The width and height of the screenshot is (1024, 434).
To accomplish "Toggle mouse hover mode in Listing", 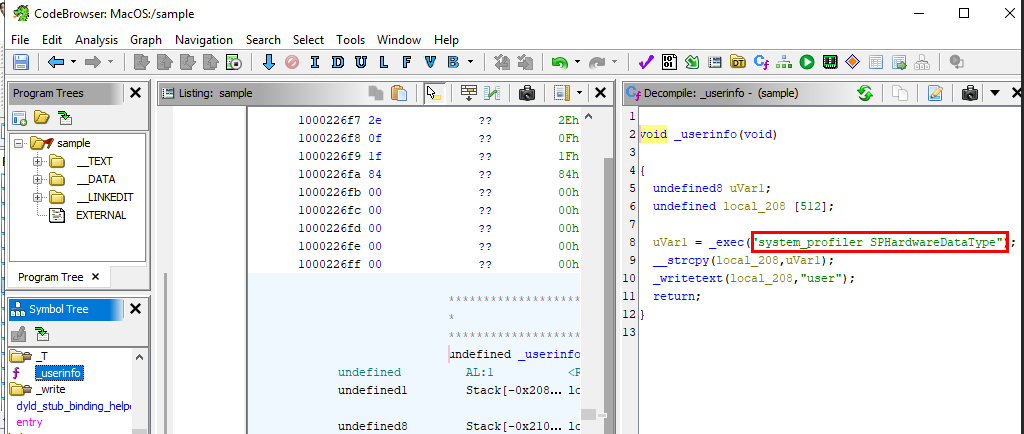I will 434,93.
